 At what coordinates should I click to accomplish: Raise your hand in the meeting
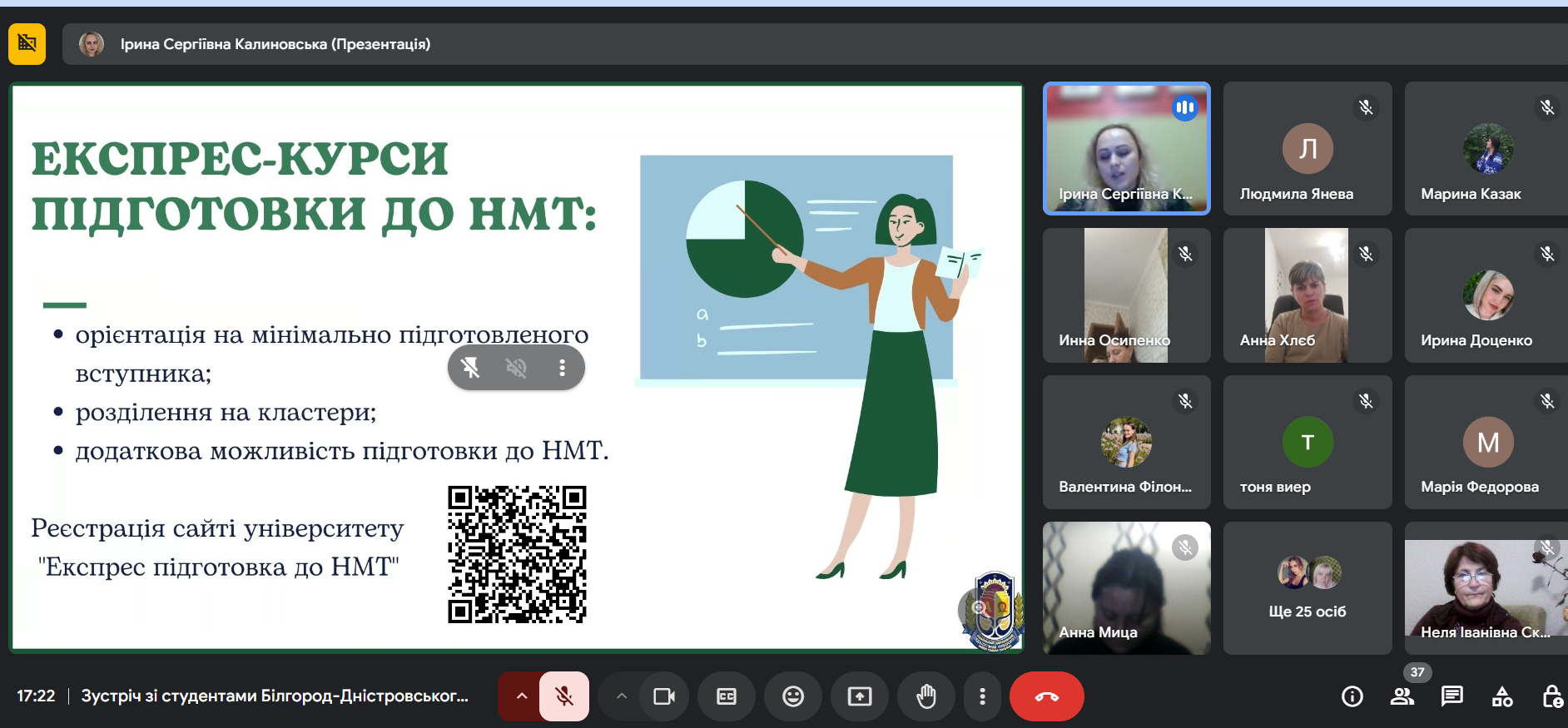926,696
